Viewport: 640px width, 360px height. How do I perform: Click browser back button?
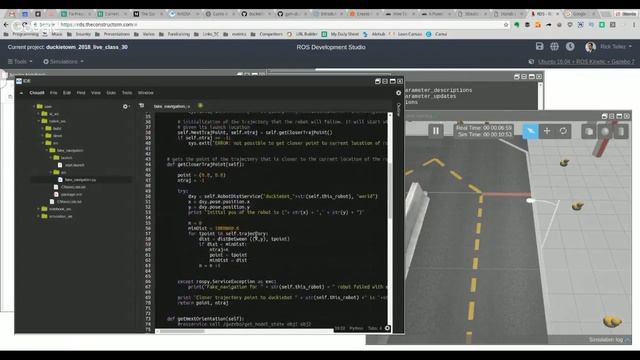[x=6, y=25]
